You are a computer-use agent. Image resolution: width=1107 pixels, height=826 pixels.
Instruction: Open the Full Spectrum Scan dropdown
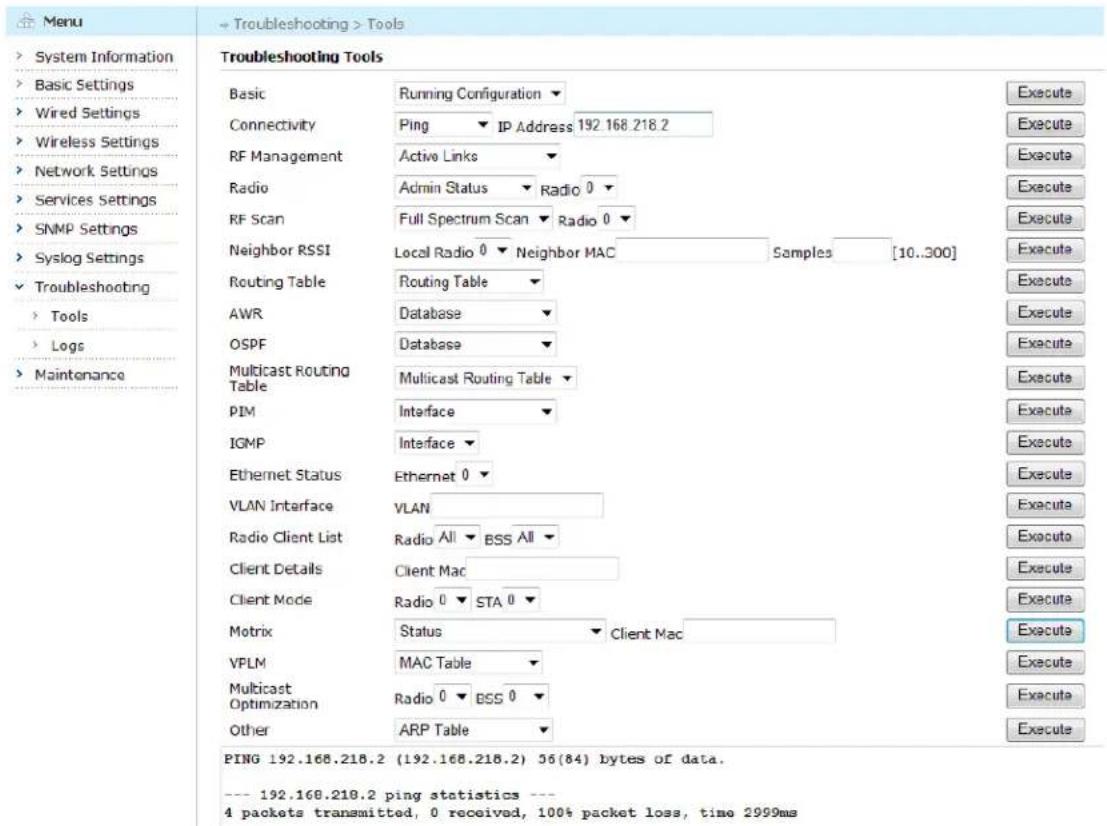click(473, 219)
